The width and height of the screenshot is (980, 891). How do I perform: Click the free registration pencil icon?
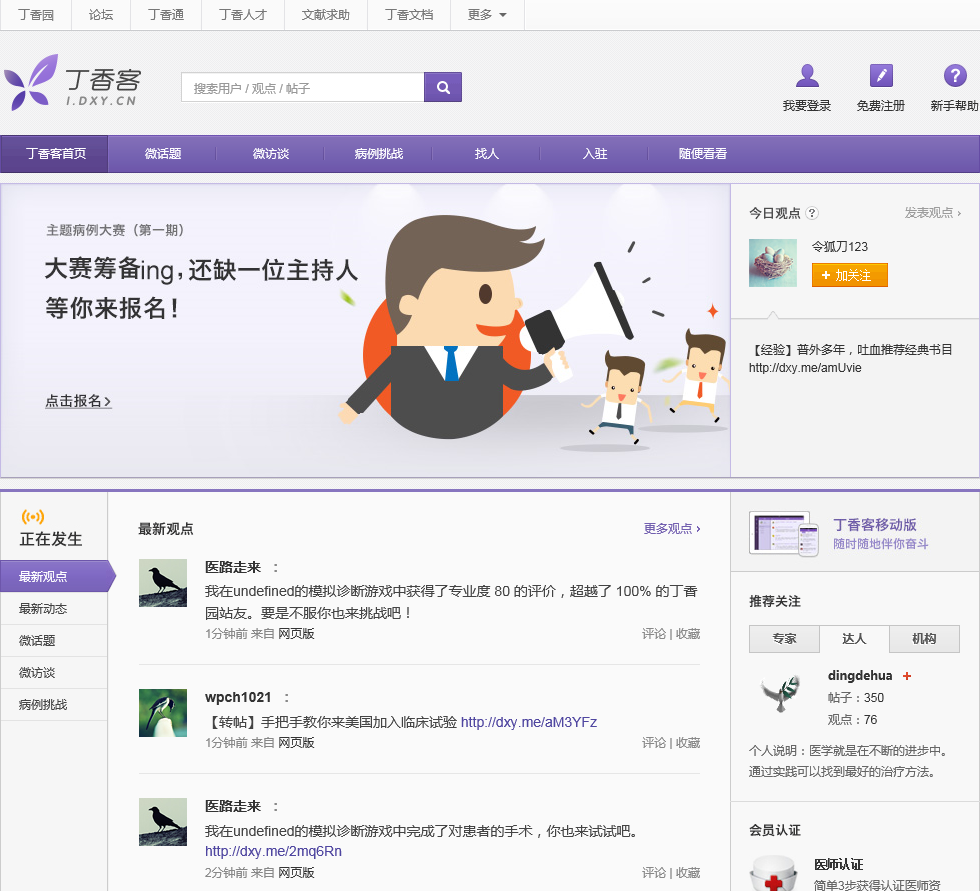pos(881,76)
